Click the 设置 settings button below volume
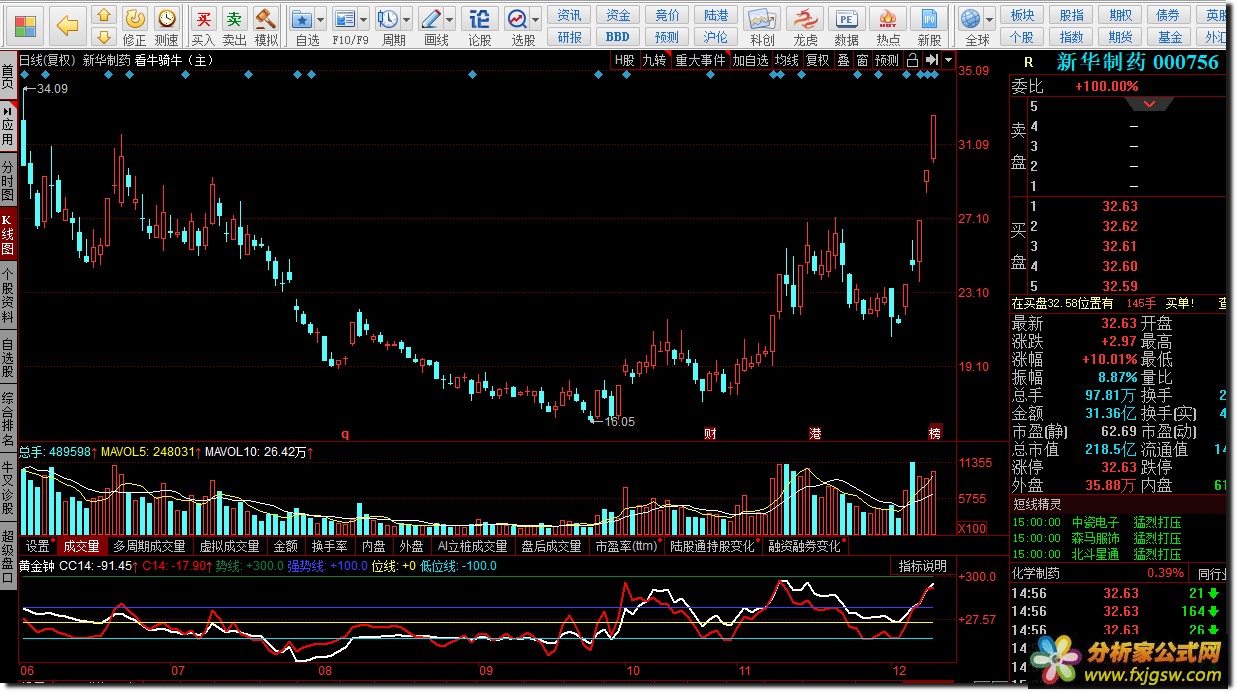This screenshot has height=692, width=1238. click(38, 546)
